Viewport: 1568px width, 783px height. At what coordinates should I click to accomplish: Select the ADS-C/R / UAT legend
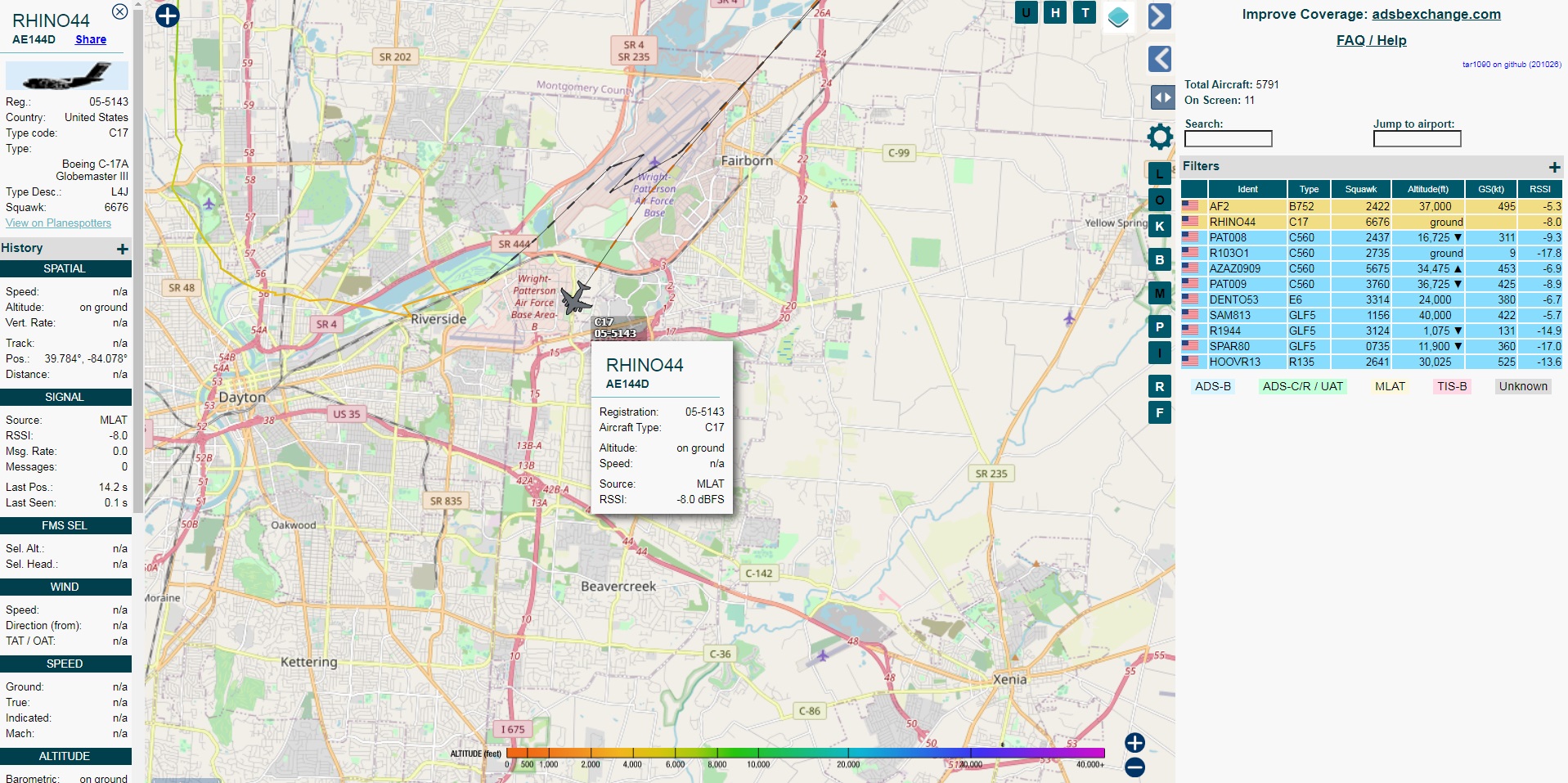1303,386
